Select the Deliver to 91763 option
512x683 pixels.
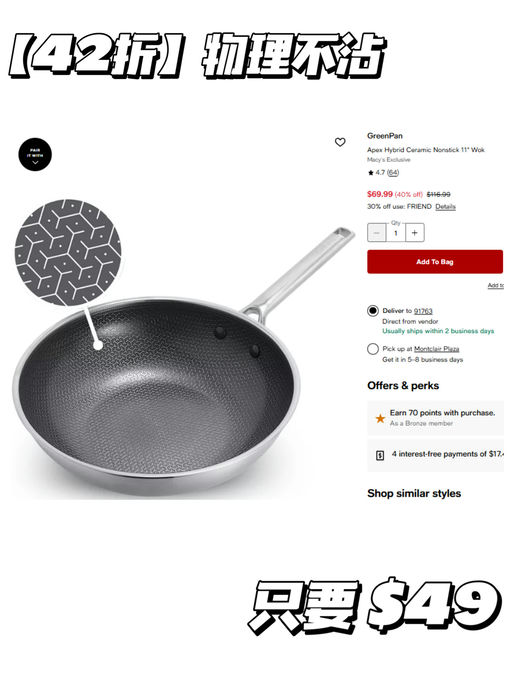pyautogui.click(x=373, y=311)
